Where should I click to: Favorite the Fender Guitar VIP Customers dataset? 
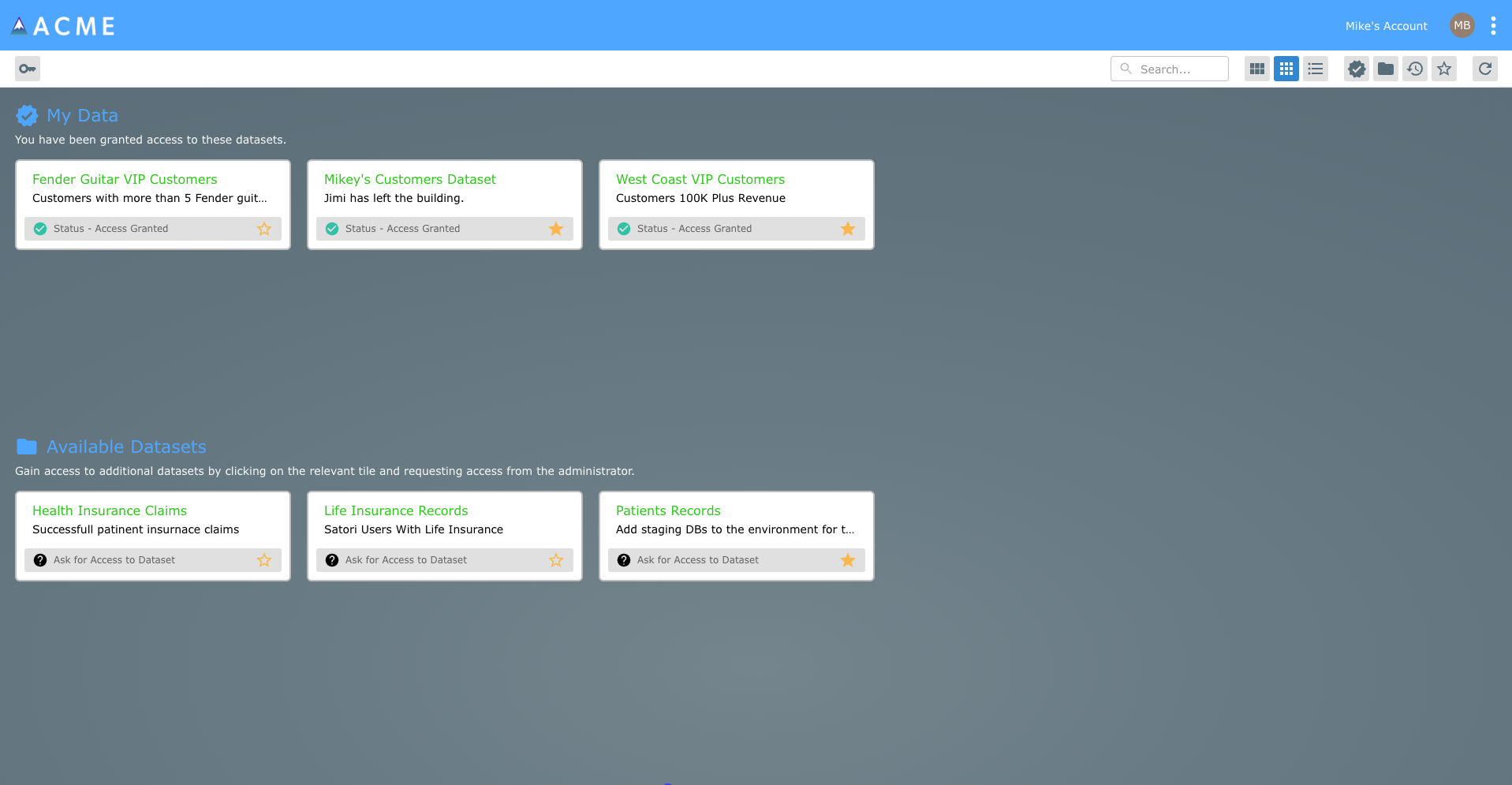264,229
